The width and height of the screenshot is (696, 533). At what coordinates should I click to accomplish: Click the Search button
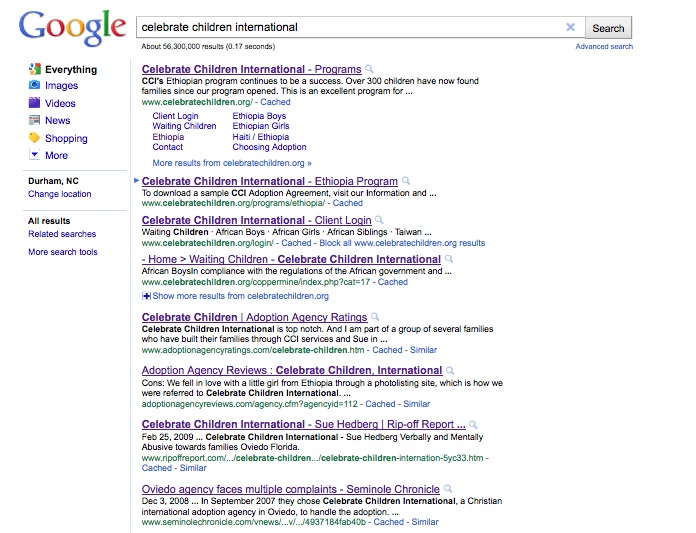click(608, 28)
